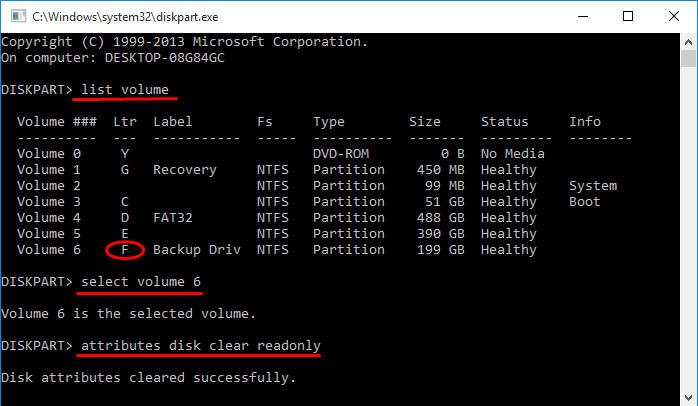
Task: Click the underlined 'list volume' command
Action: (x=125, y=90)
